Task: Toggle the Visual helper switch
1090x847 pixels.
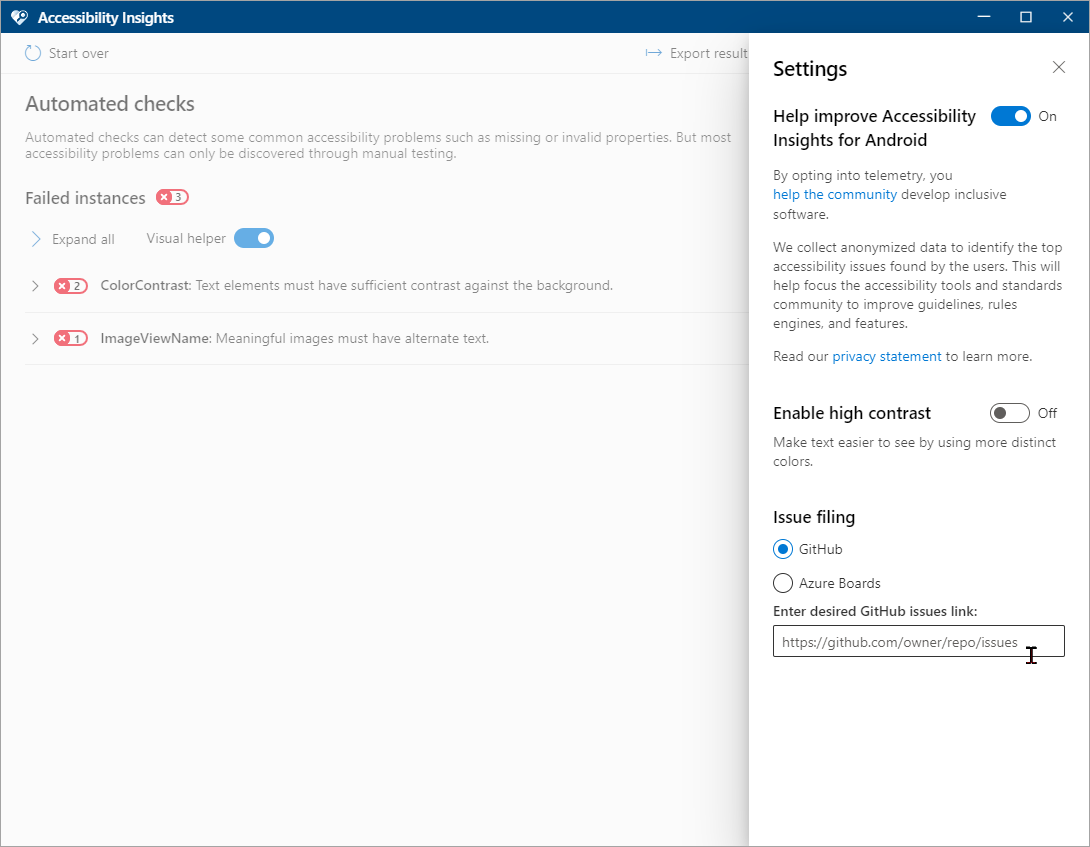Action: 254,239
